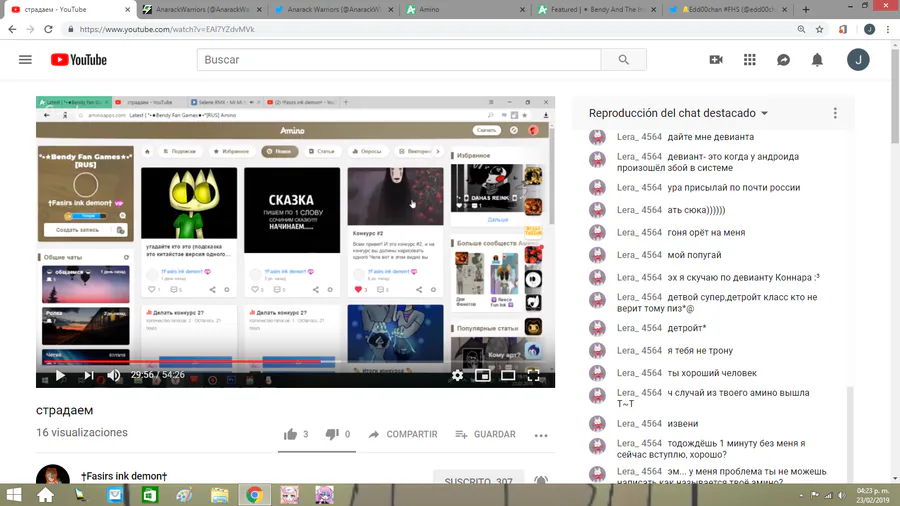Open the Chrome three-dot menu
The width and height of the screenshot is (900, 506).
point(888,29)
